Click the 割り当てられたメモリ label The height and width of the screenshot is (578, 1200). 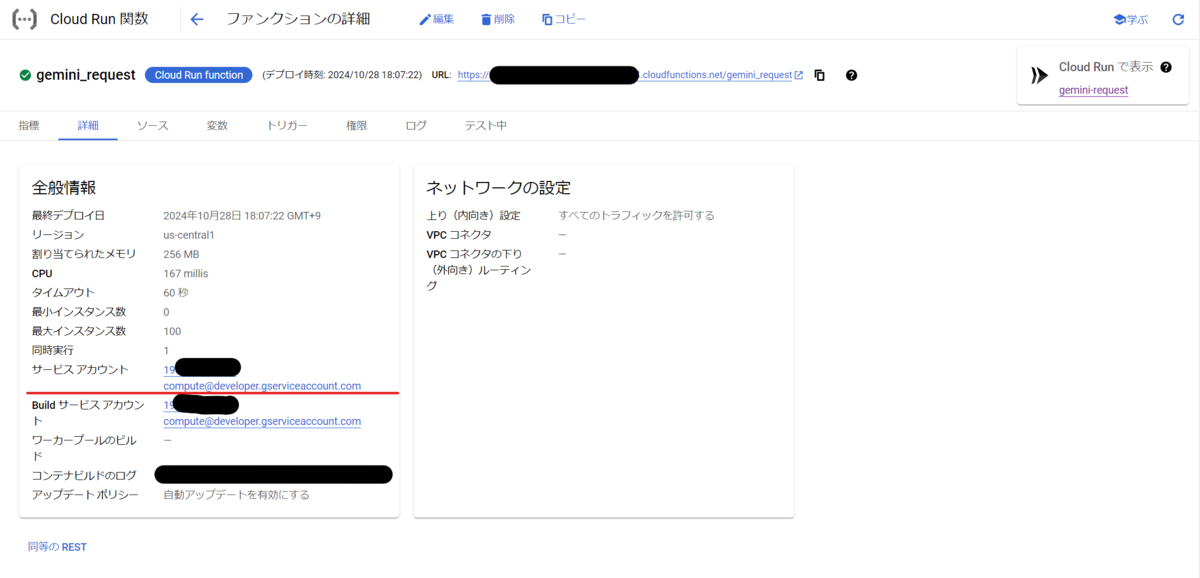84,254
